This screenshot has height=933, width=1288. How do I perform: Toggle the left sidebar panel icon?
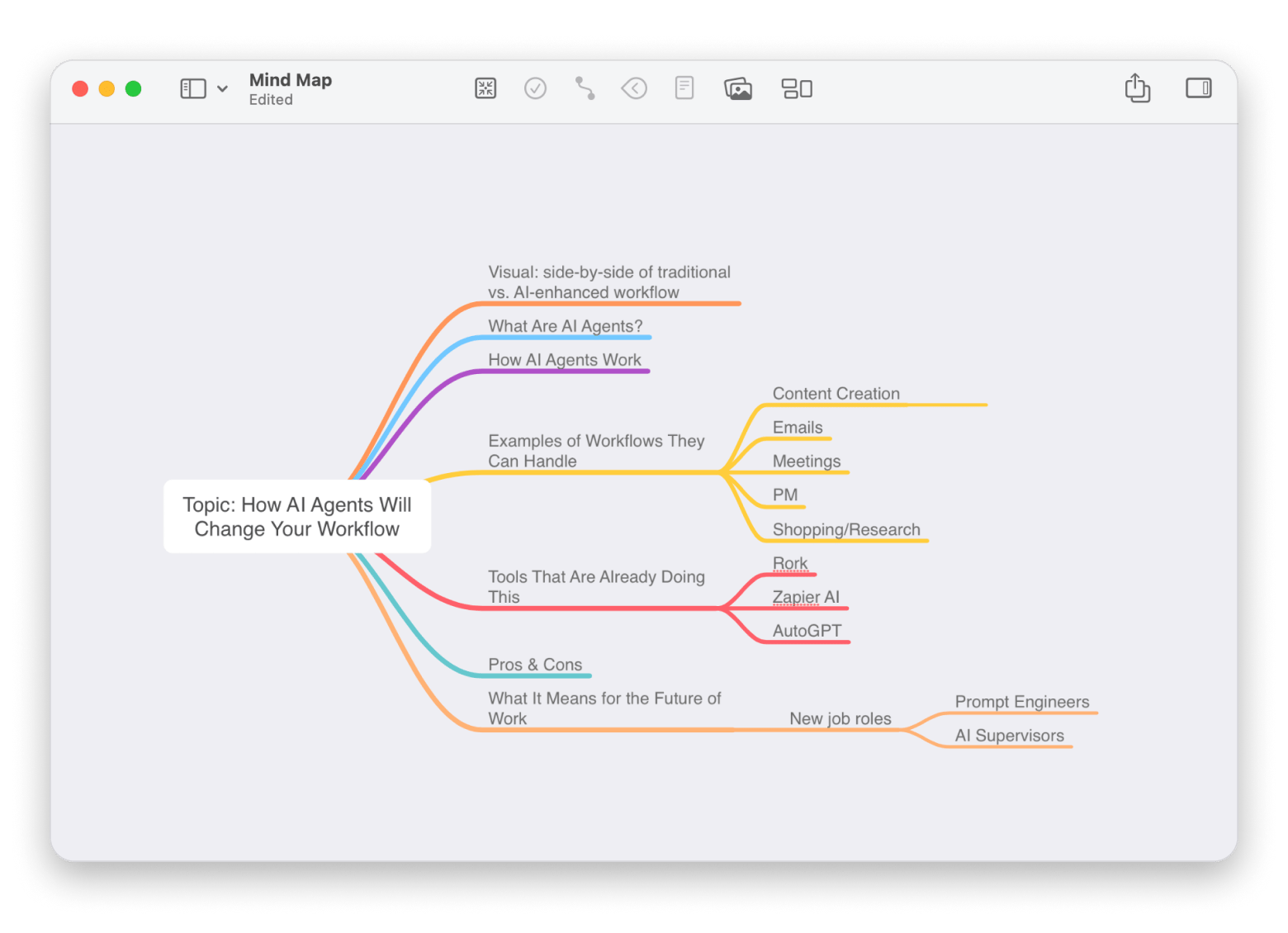click(193, 88)
